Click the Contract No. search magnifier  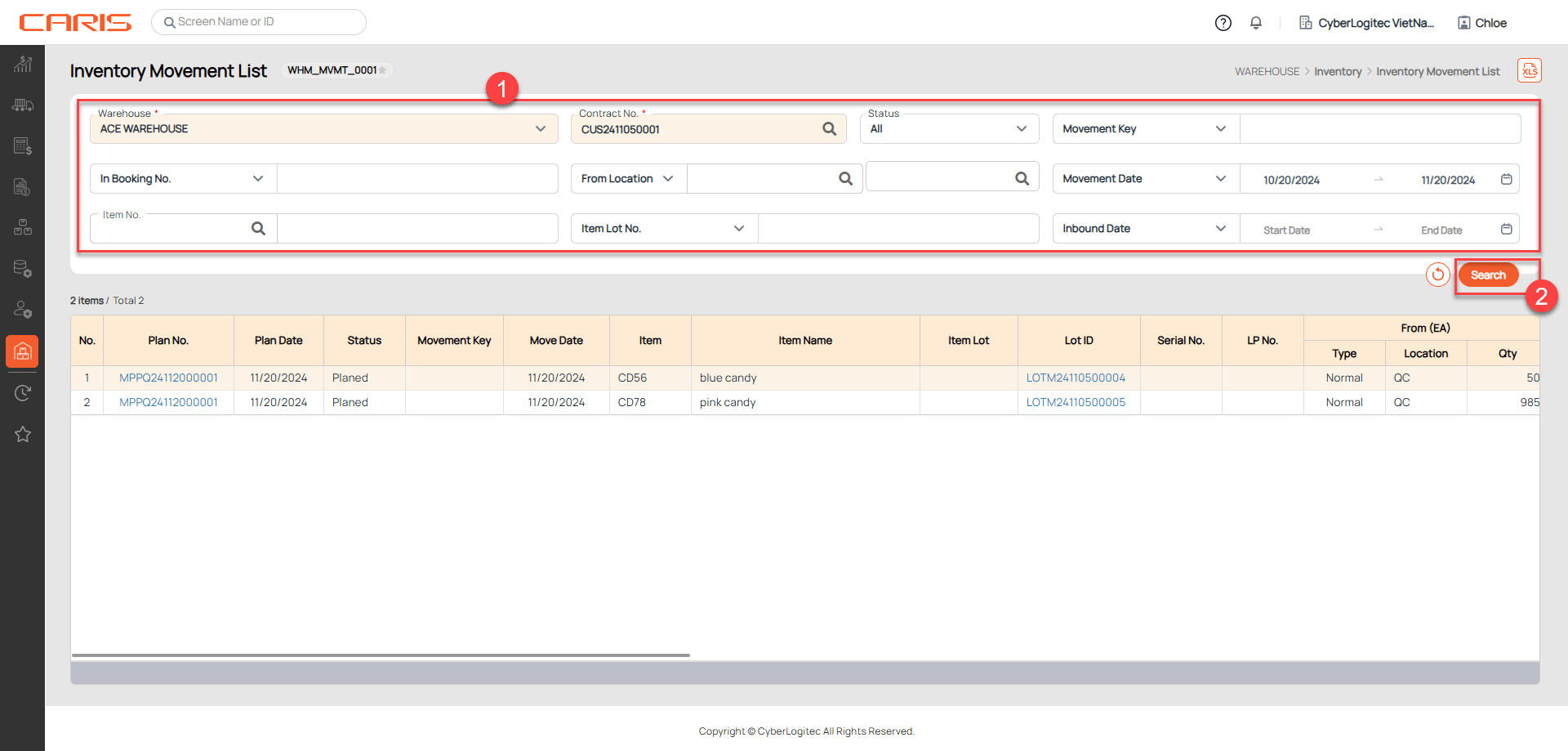[x=829, y=129]
